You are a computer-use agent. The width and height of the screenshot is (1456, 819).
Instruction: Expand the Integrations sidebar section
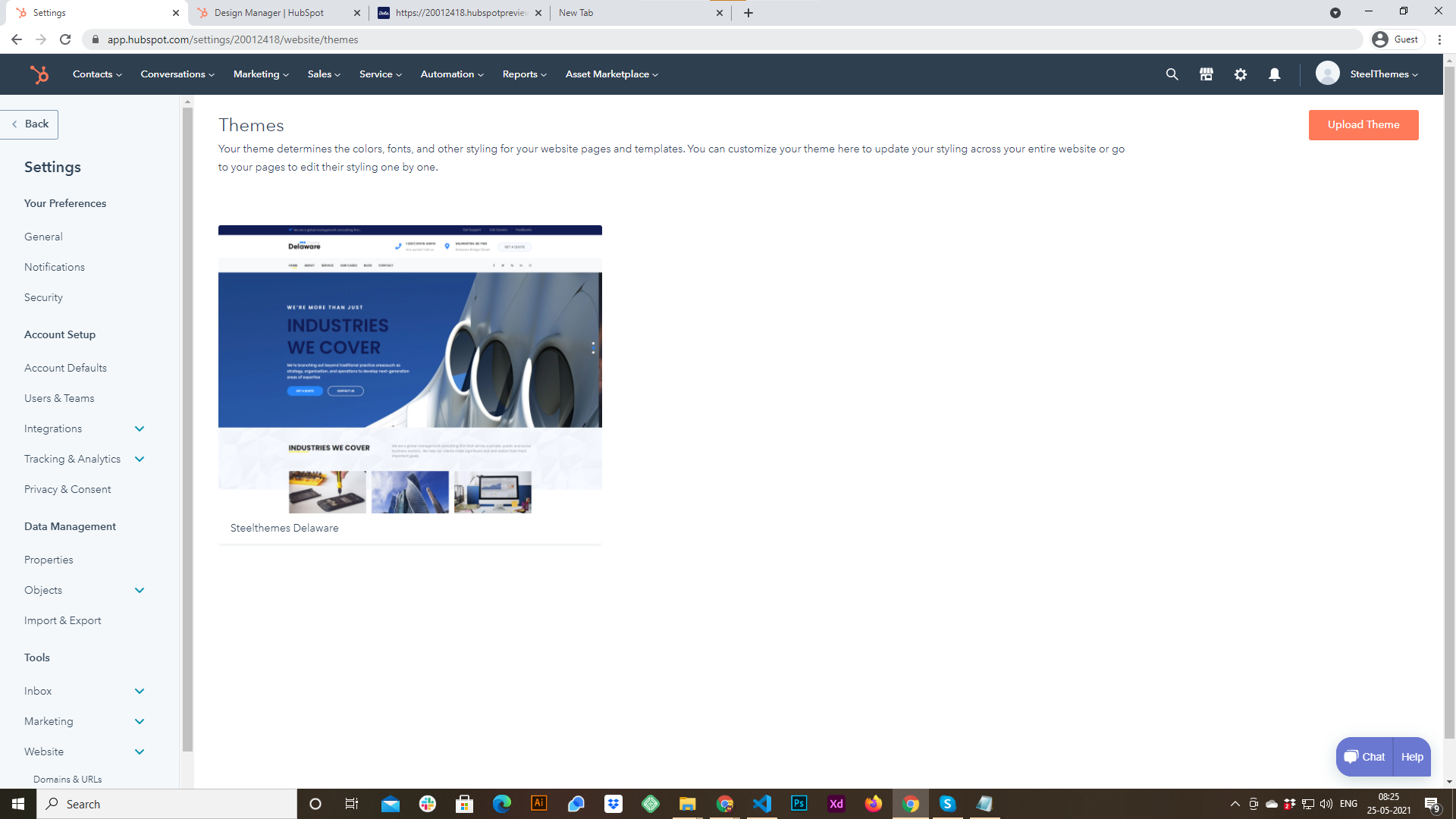(x=140, y=429)
